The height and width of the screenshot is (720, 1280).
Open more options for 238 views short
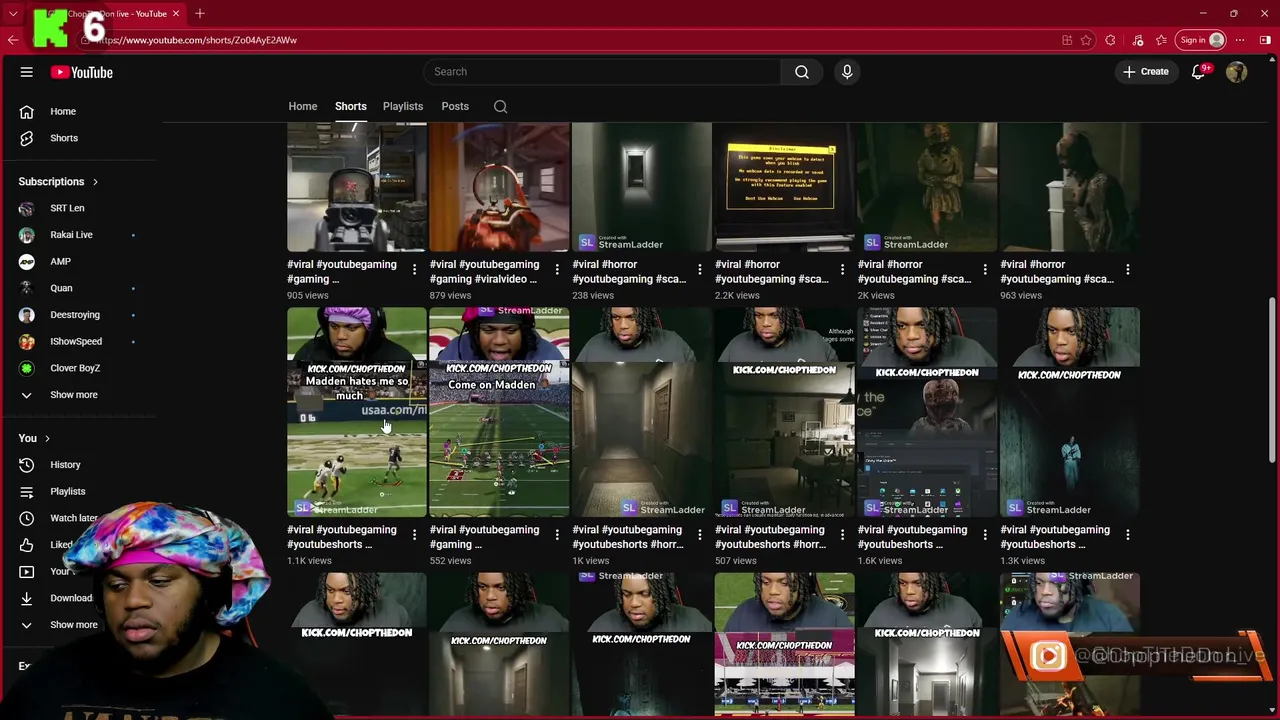[x=699, y=270]
